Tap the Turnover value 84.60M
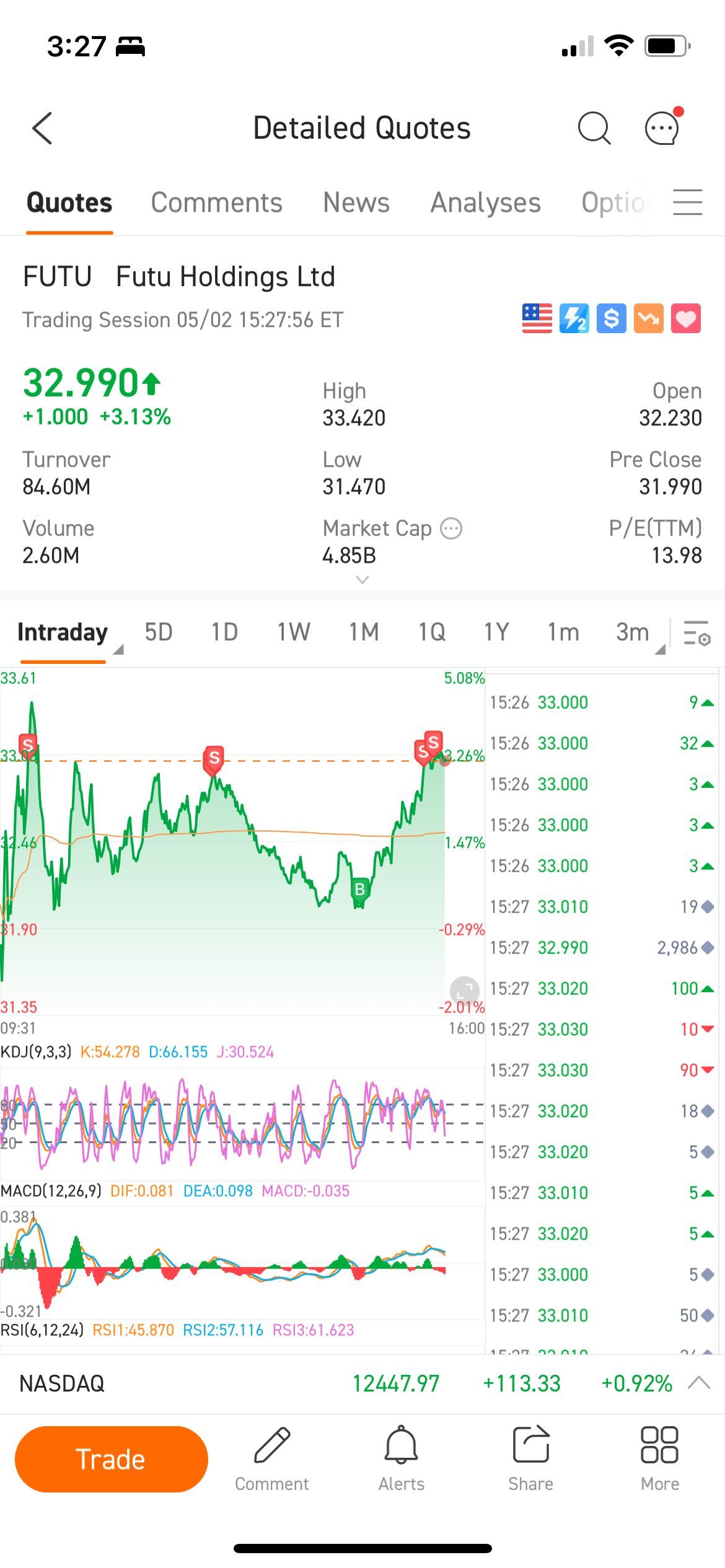This screenshot has width=725, height=1568. click(x=56, y=487)
